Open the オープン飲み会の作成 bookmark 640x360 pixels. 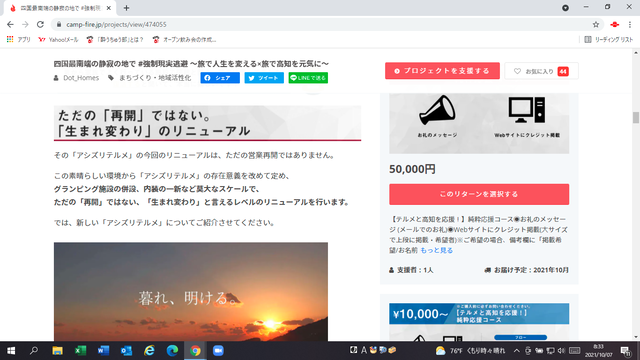184,40
